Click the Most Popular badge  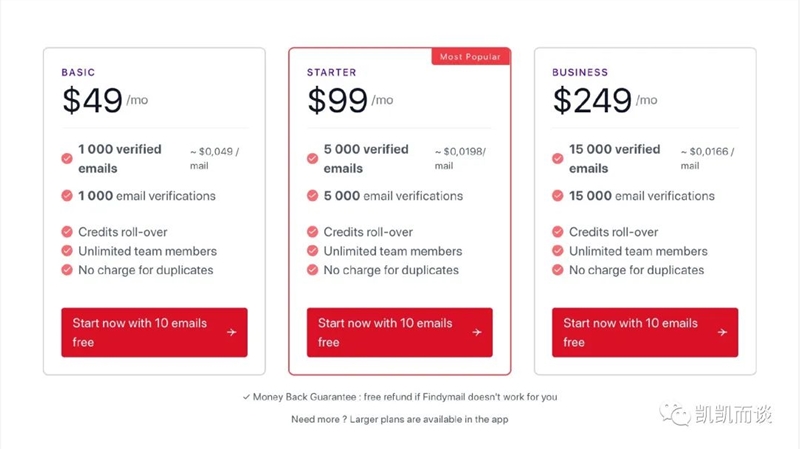point(470,57)
